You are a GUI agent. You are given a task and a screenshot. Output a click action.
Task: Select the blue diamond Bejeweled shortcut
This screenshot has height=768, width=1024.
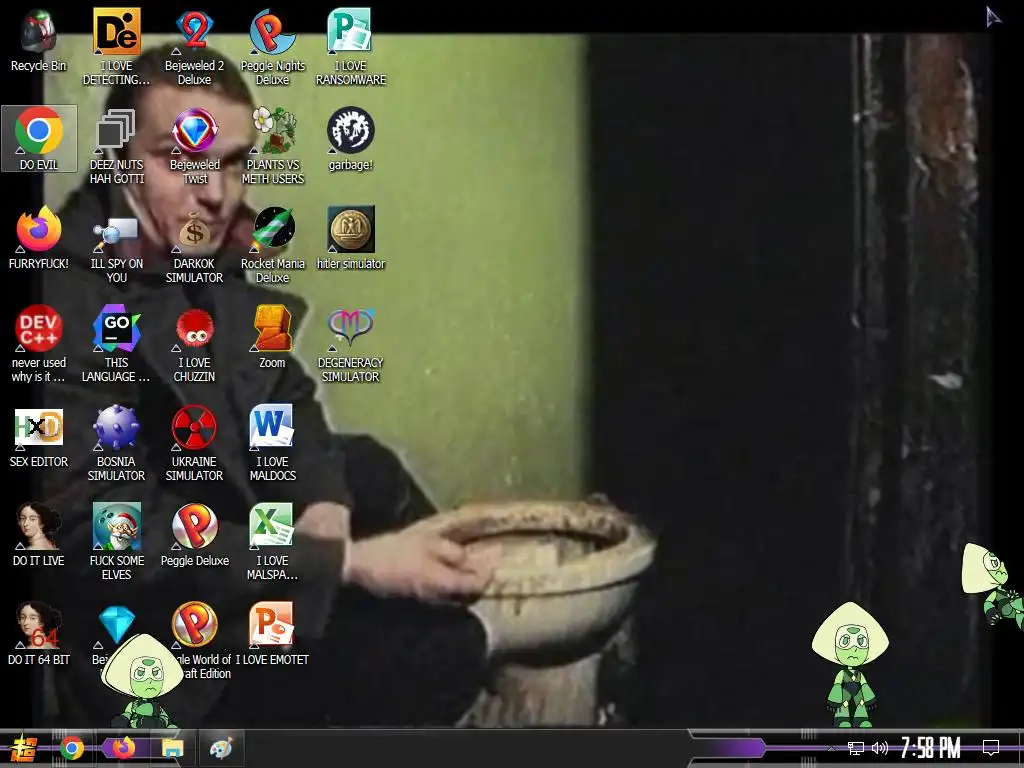click(x=116, y=624)
